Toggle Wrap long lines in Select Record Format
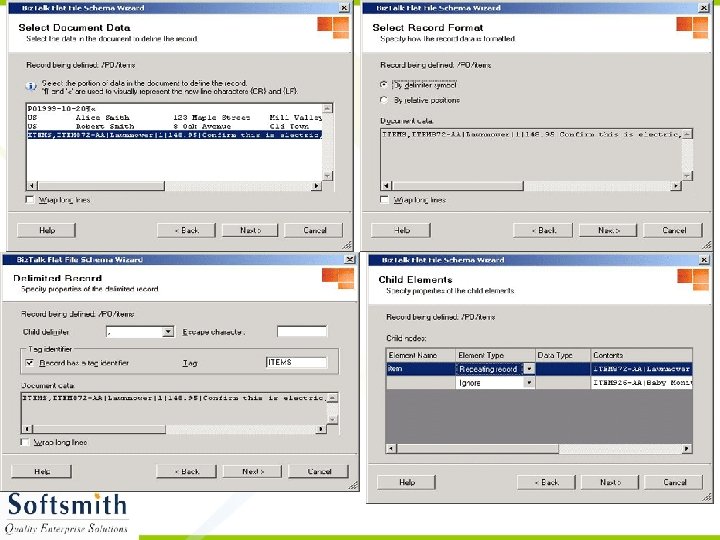 coord(385,200)
